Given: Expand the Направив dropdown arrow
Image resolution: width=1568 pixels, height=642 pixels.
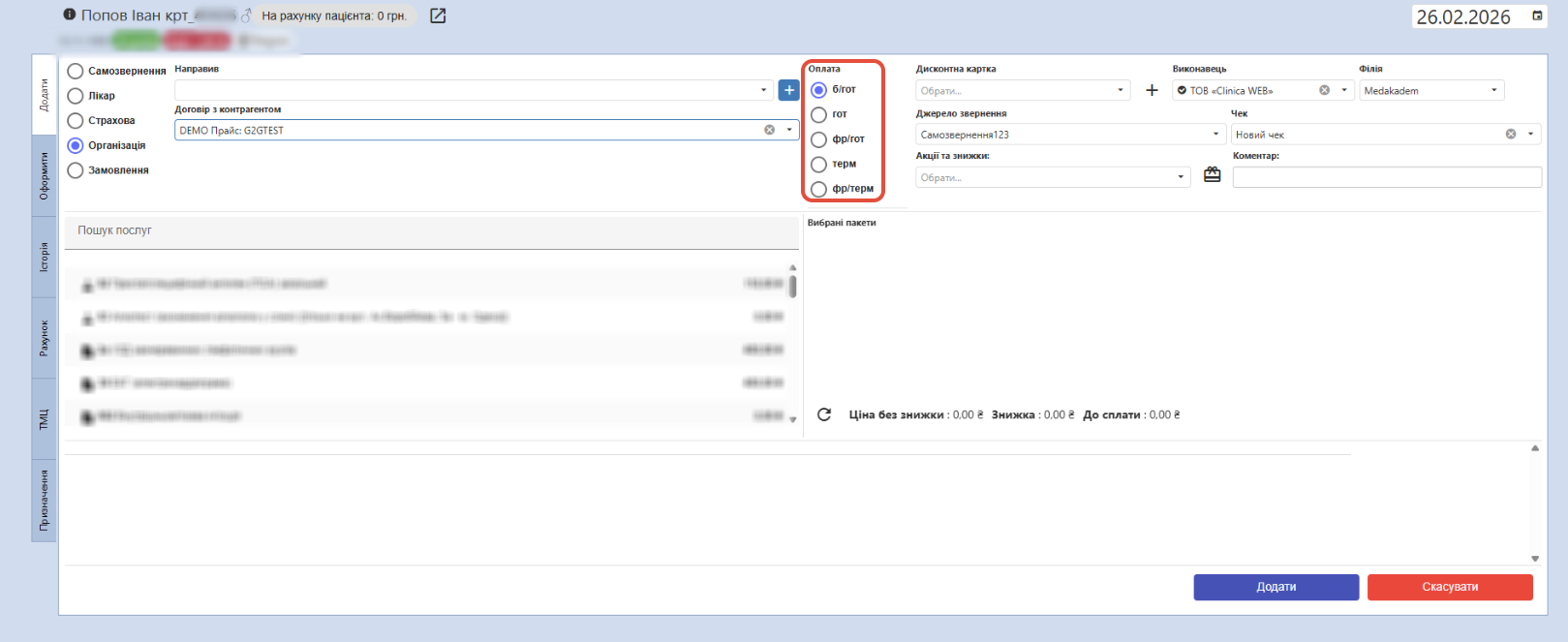Looking at the screenshot, I should tap(764, 90).
